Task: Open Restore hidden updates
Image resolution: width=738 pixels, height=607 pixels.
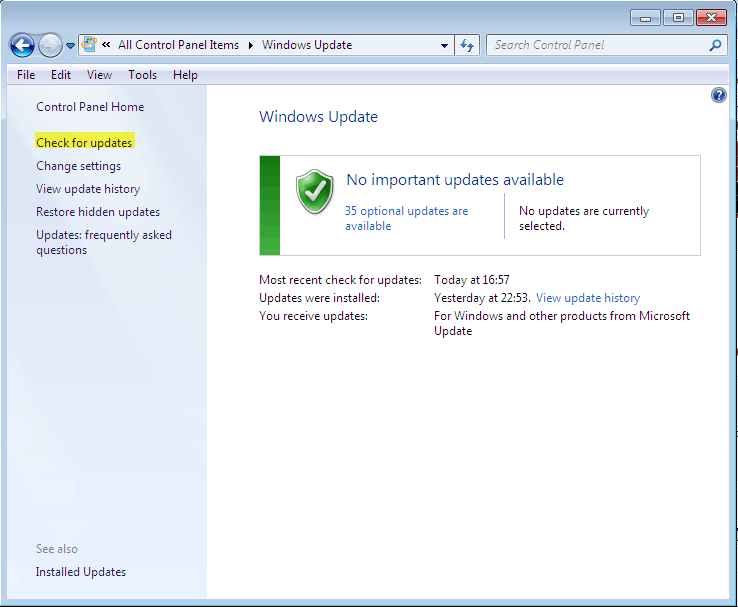Action: coord(98,212)
